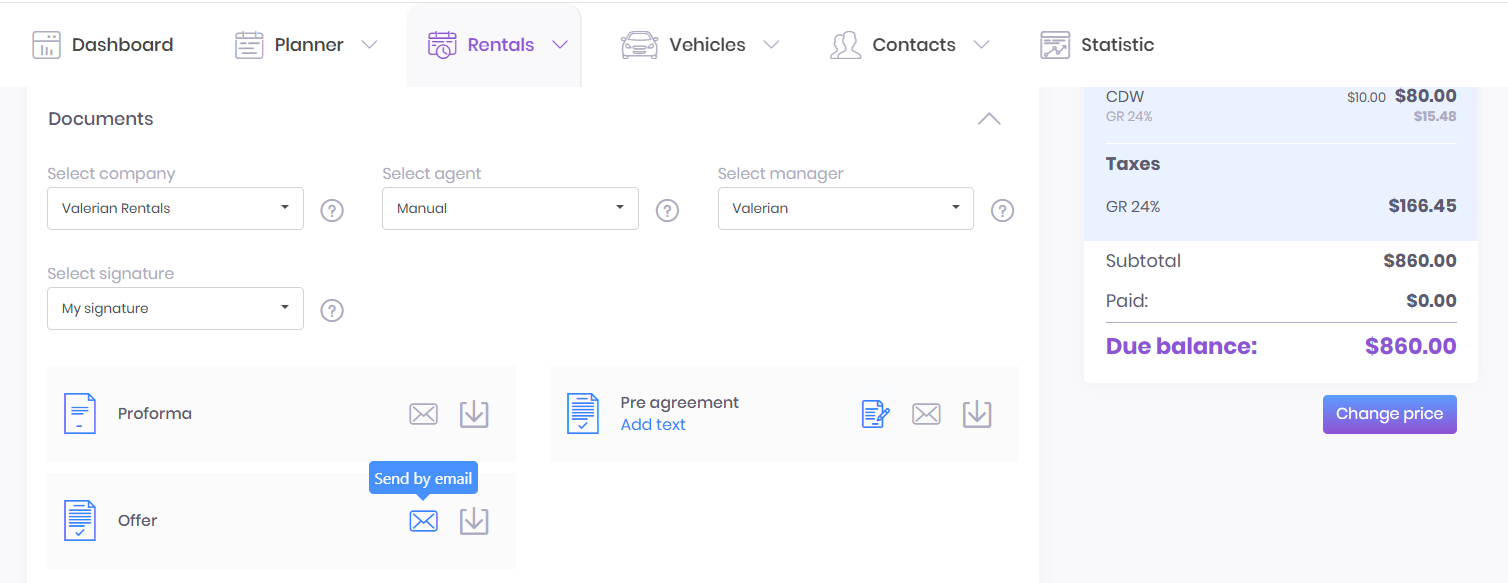Click the Change price button
This screenshot has width=1508, height=583.
pos(1389,414)
